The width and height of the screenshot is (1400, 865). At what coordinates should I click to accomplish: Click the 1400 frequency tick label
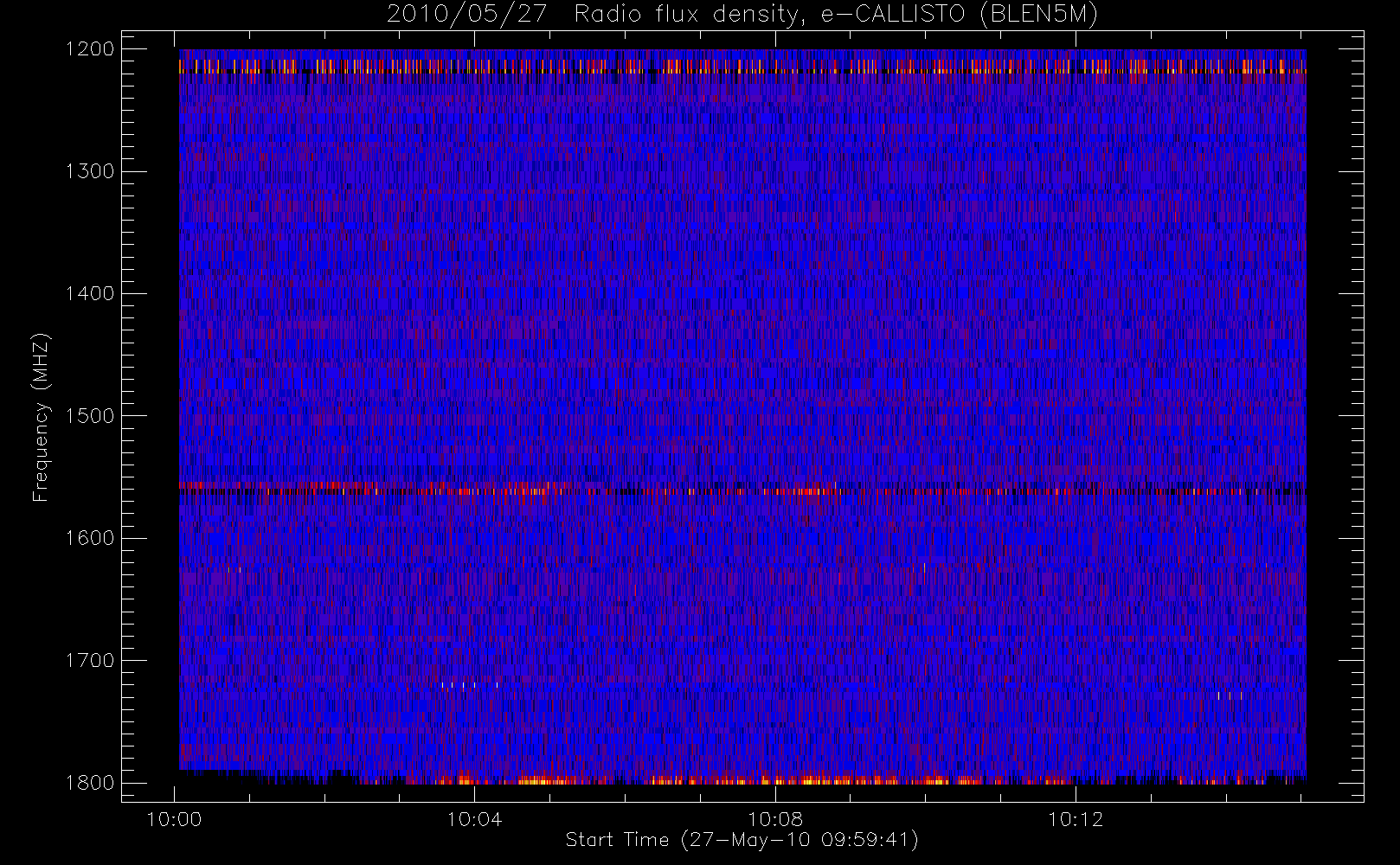[90, 293]
